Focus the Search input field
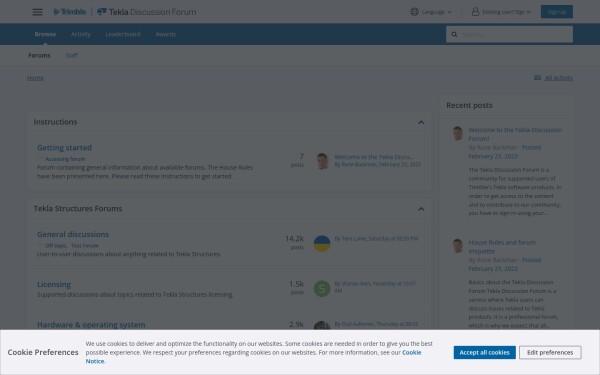 pos(515,34)
